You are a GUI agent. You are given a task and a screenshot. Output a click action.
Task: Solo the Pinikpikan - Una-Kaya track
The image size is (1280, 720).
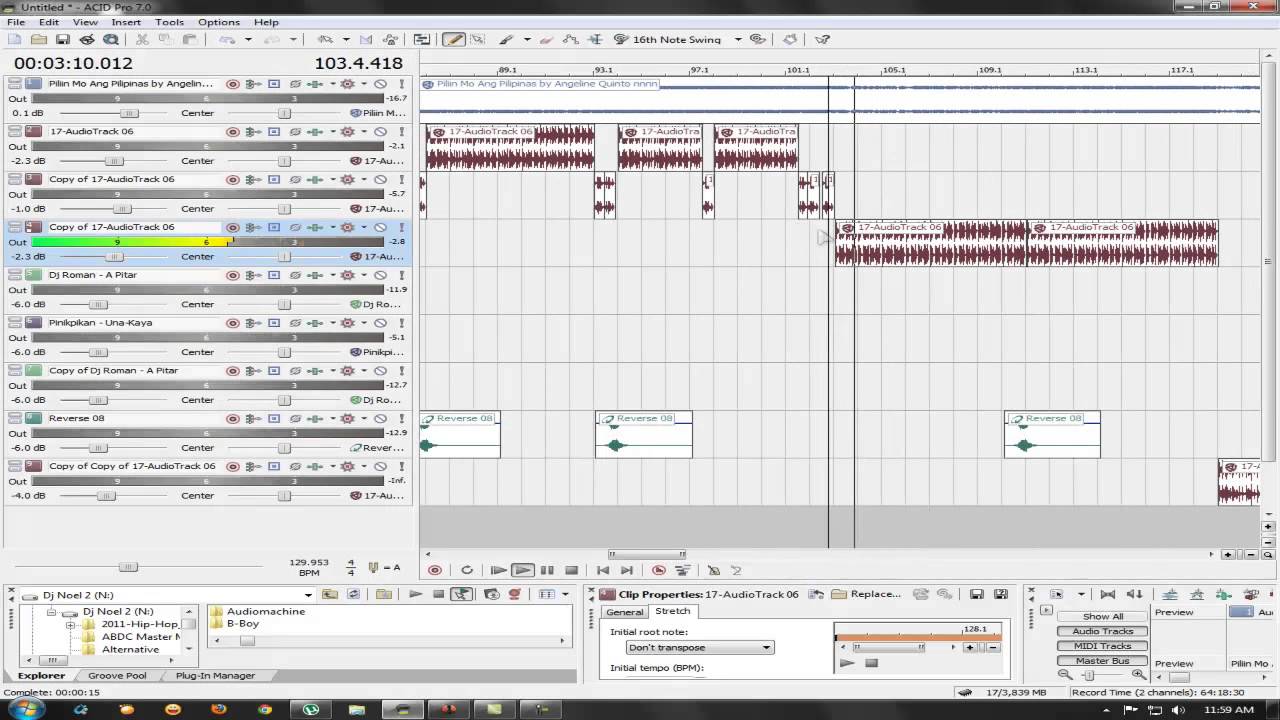(x=401, y=323)
